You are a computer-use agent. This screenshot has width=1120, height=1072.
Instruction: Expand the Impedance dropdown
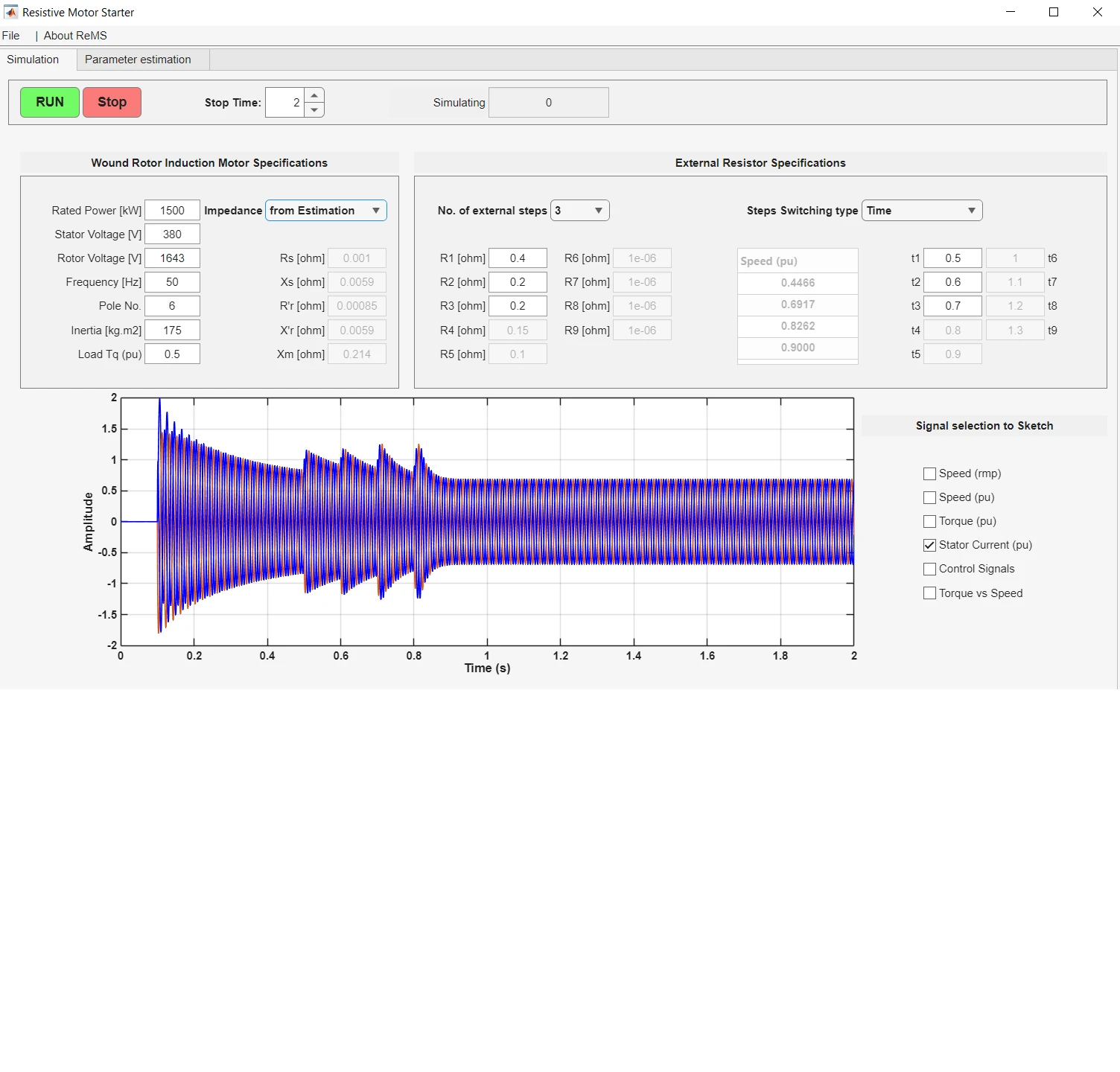(x=325, y=211)
